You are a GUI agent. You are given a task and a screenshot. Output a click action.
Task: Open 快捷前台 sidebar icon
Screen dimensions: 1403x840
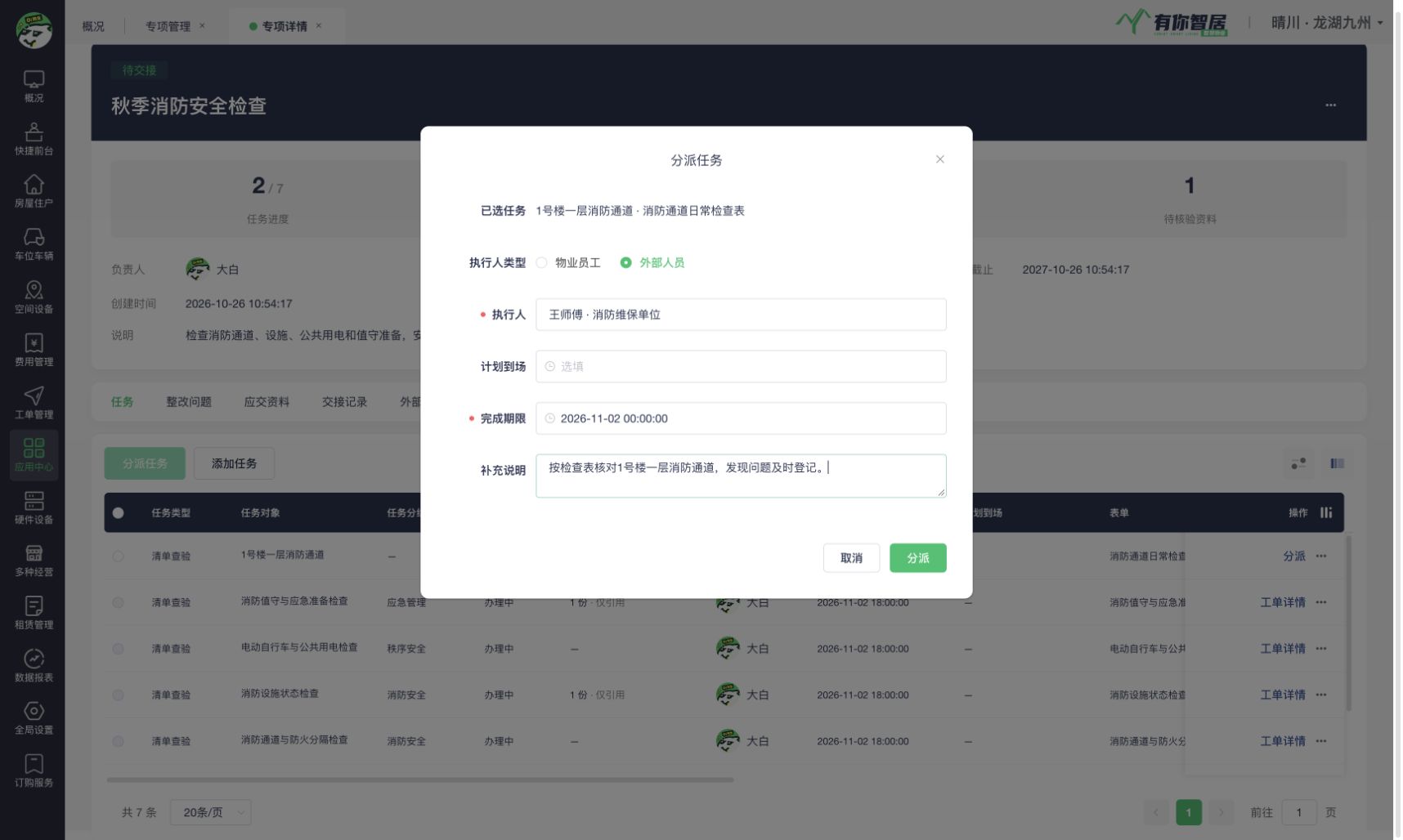[34, 139]
